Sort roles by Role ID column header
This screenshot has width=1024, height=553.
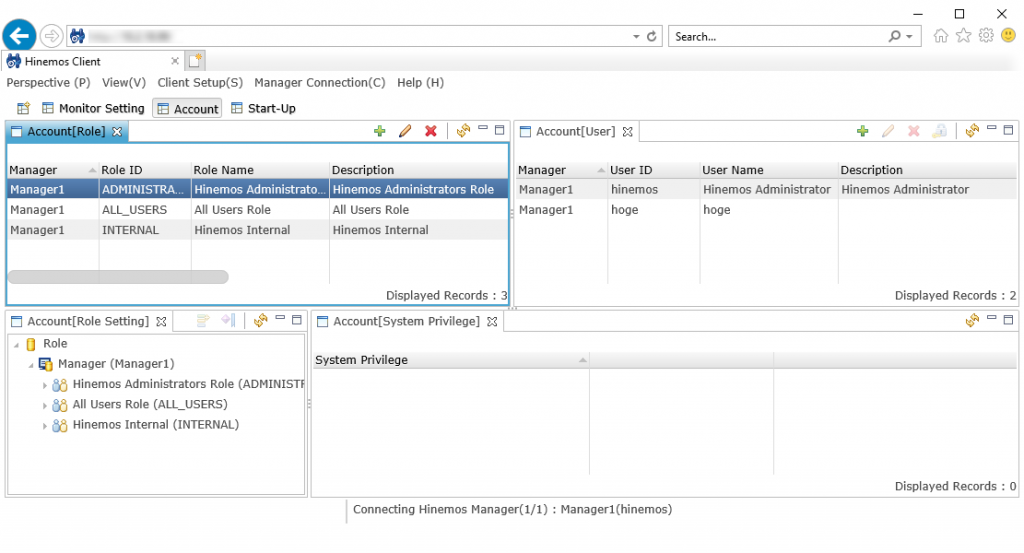tap(145, 170)
